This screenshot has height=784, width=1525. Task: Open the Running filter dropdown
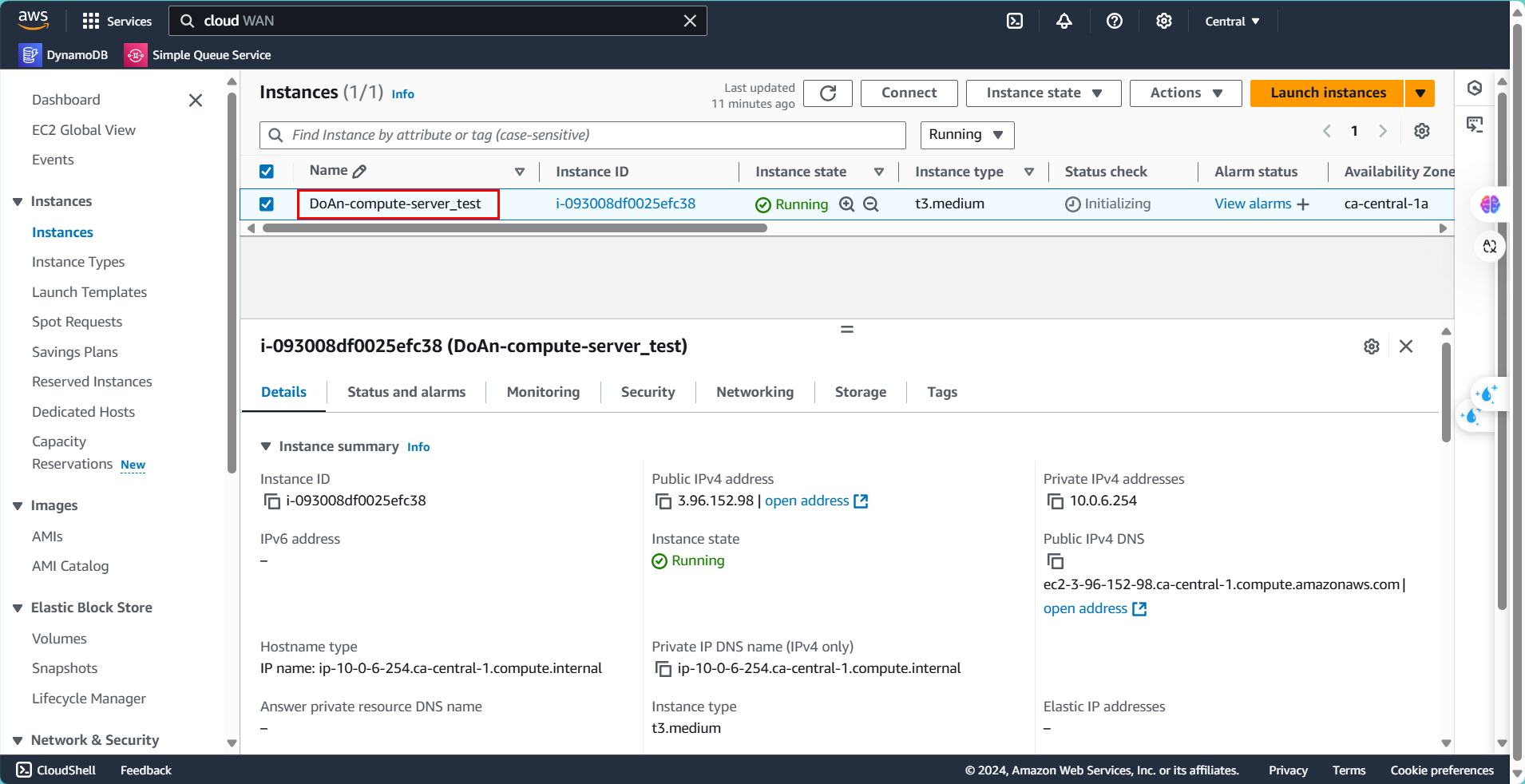(x=967, y=135)
